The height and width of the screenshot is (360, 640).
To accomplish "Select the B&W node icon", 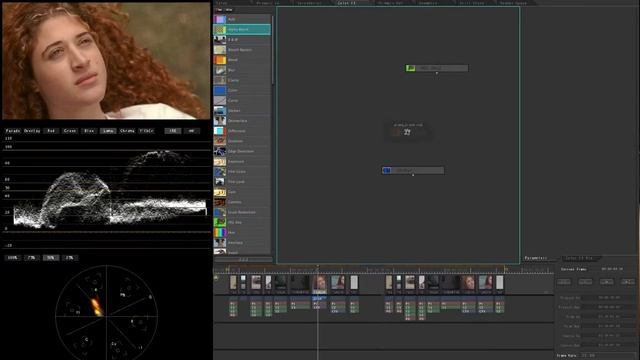I will coord(220,40).
